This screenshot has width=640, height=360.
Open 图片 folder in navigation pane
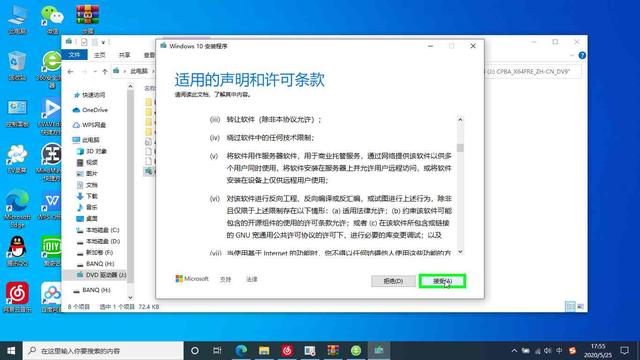coord(92,173)
